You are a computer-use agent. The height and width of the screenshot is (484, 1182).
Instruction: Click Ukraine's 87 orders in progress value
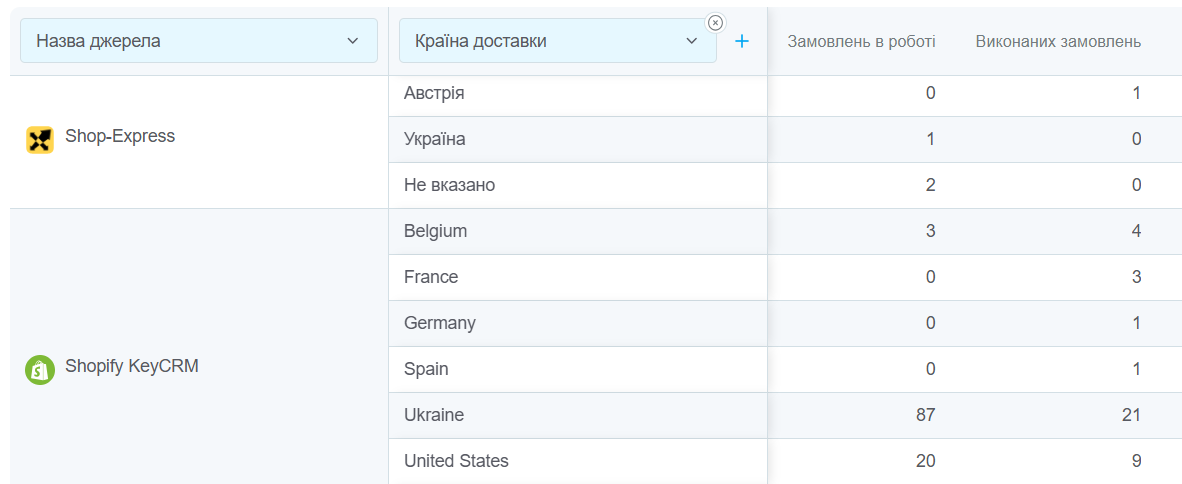point(925,415)
